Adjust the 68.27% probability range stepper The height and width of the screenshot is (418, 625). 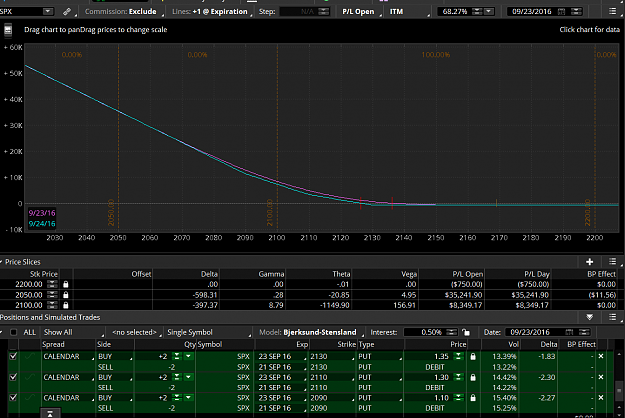coord(477,12)
